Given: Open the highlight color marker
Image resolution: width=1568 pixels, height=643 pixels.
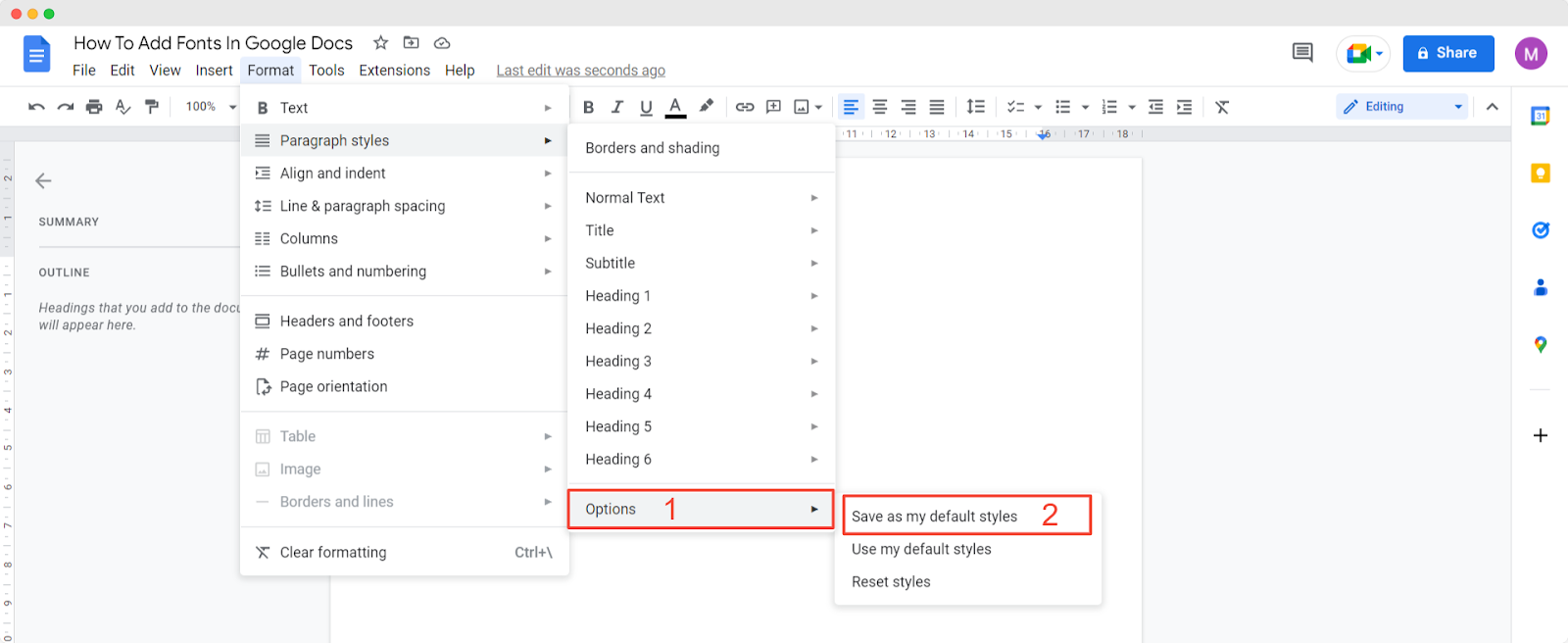Looking at the screenshot, I should point(706,106).
